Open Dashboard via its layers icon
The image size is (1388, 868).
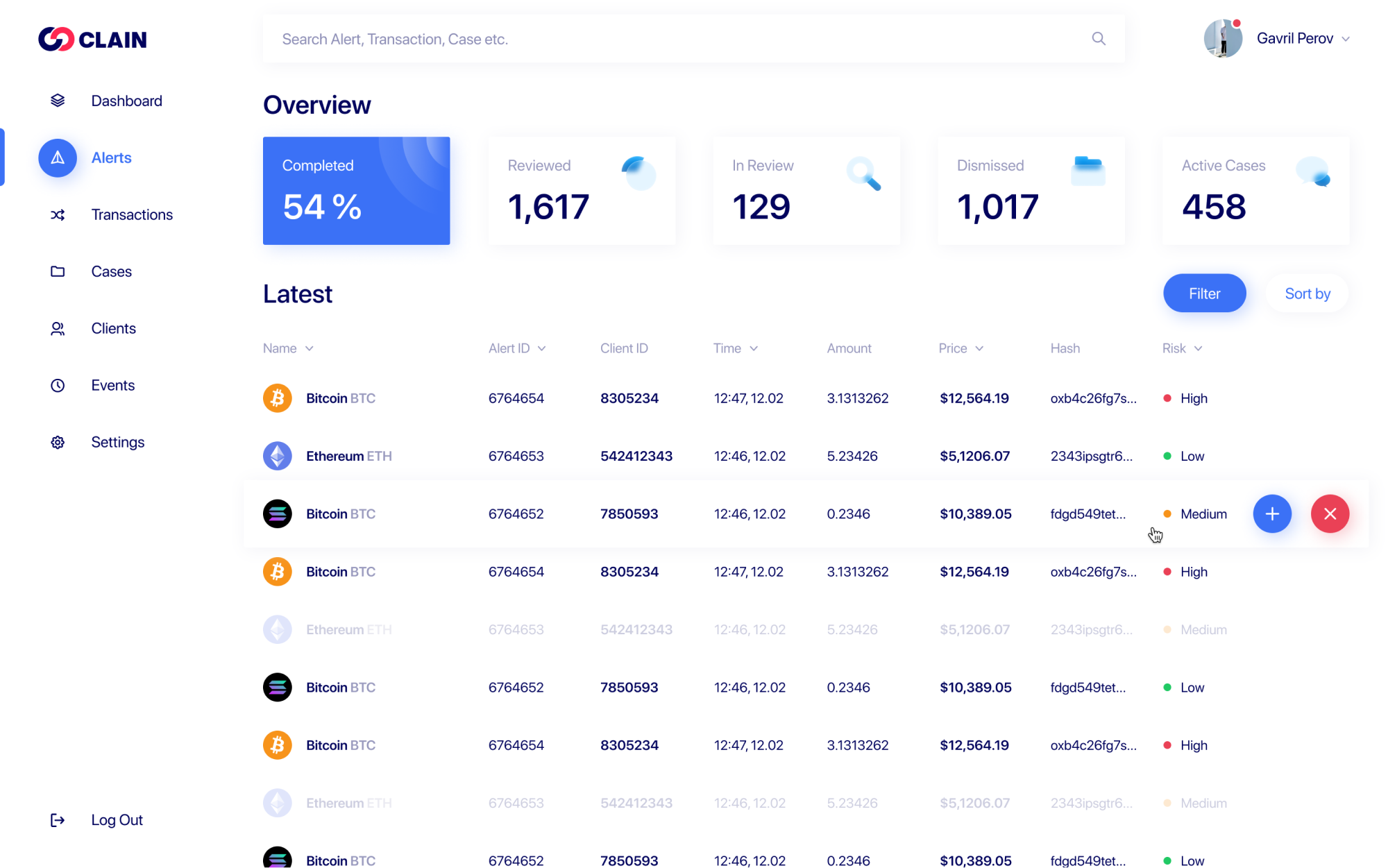(58, 101)
